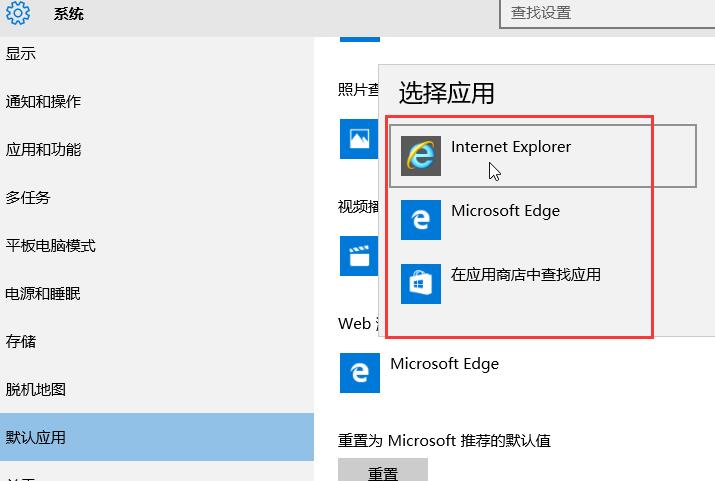Open the 显示 settings page
This screenshot has width=715, height=481.
[x=157, y=53]
